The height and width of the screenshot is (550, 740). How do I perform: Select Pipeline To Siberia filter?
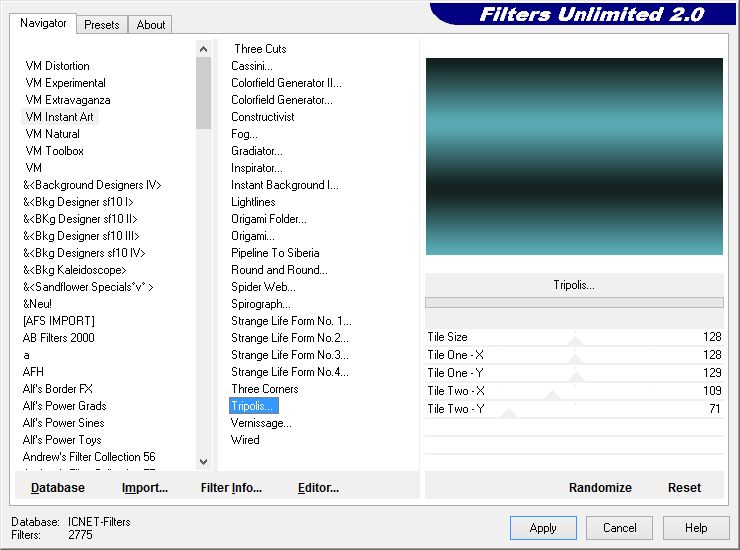click(x=275, y=253)
